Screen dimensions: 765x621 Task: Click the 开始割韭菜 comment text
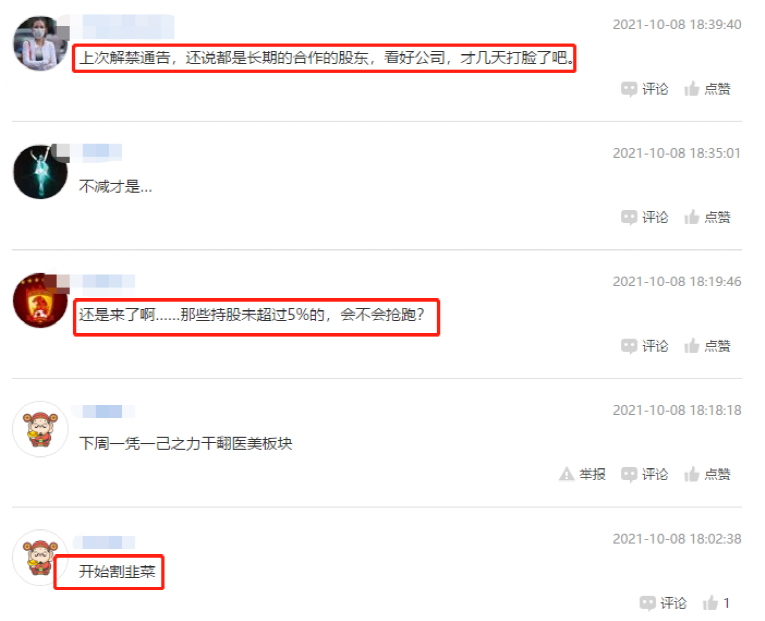[117, 571]
